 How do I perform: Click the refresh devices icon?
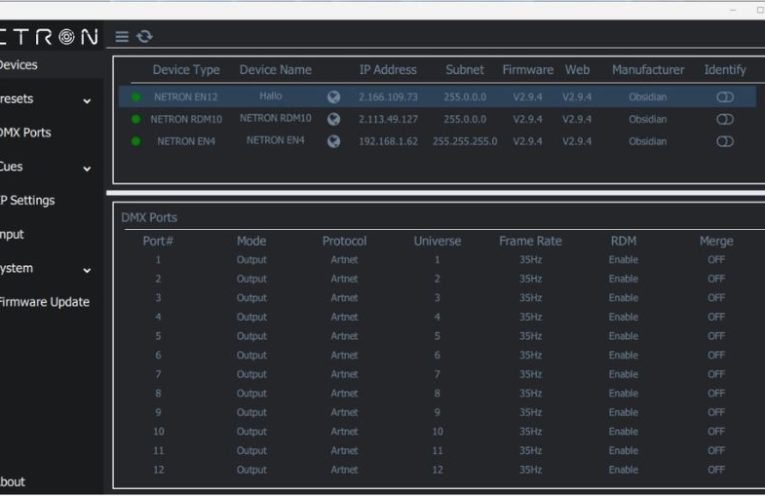[145, 37]
